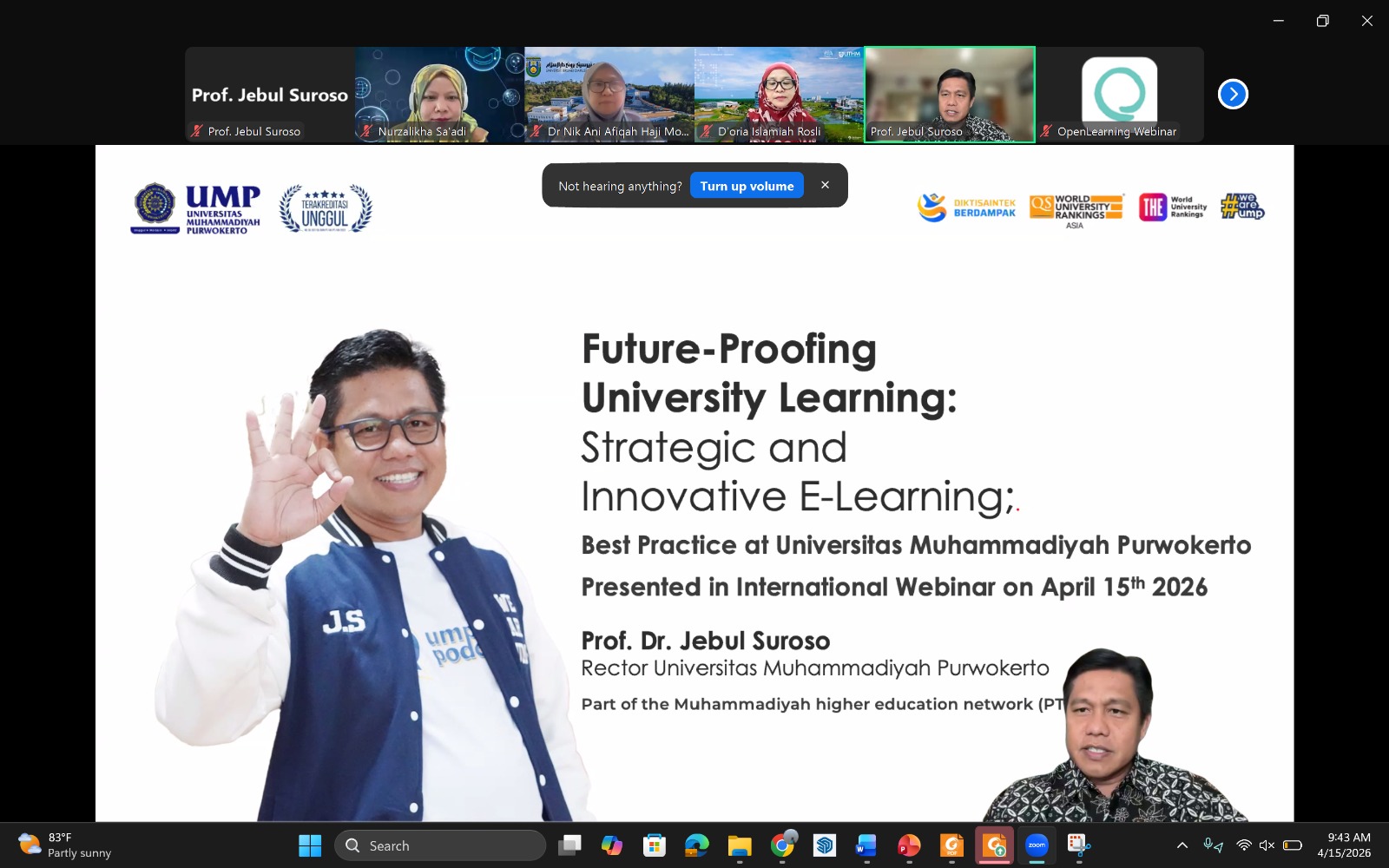Click the blue arrow to see more participants

point(1233,95)
